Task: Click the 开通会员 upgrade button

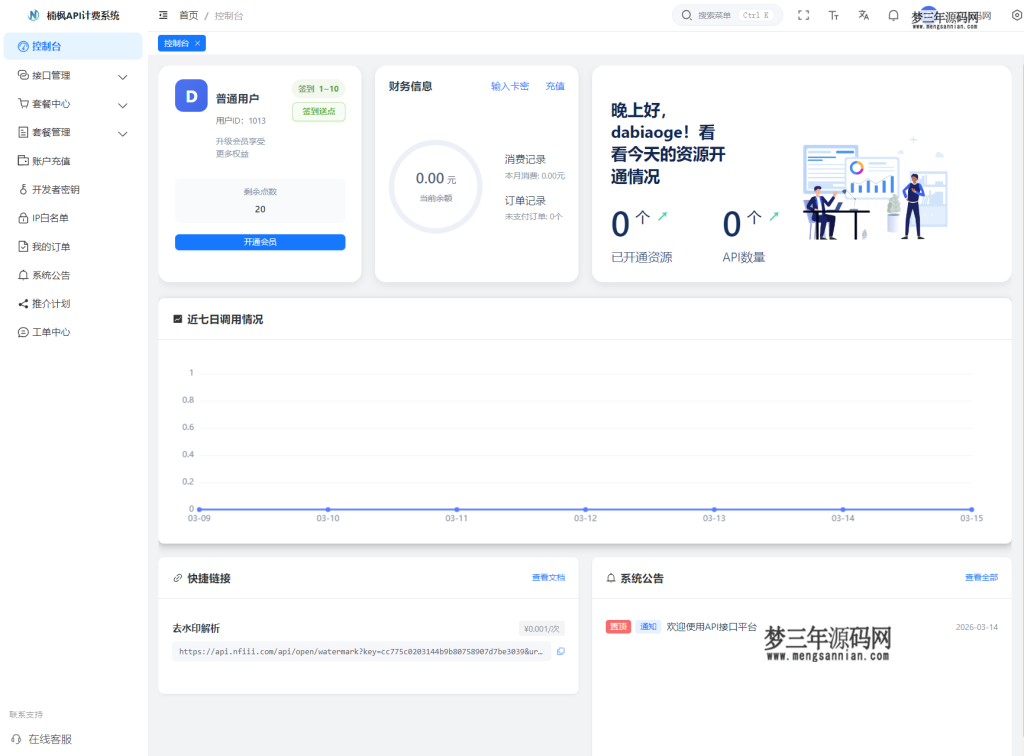Action: tap(259, 242)
